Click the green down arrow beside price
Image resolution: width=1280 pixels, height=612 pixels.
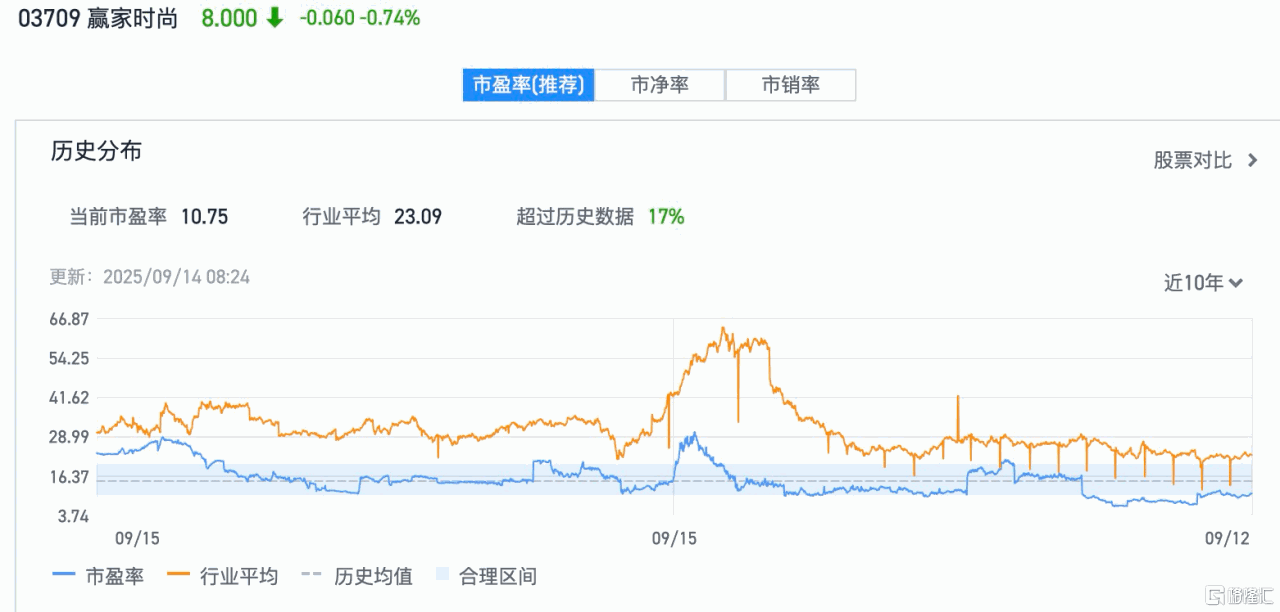coord(274,18)
